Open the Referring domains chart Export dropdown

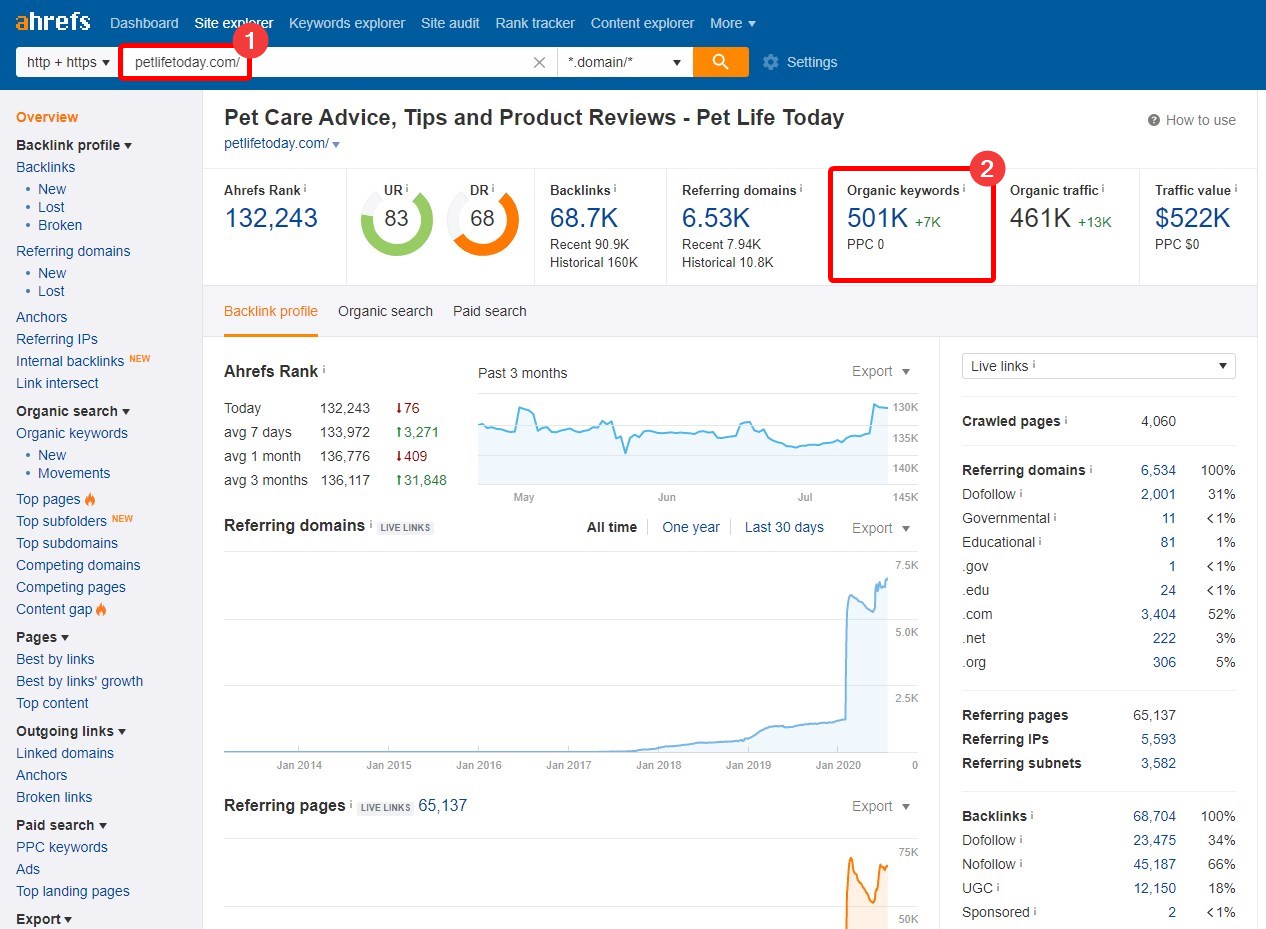click(x=881, y=528)
